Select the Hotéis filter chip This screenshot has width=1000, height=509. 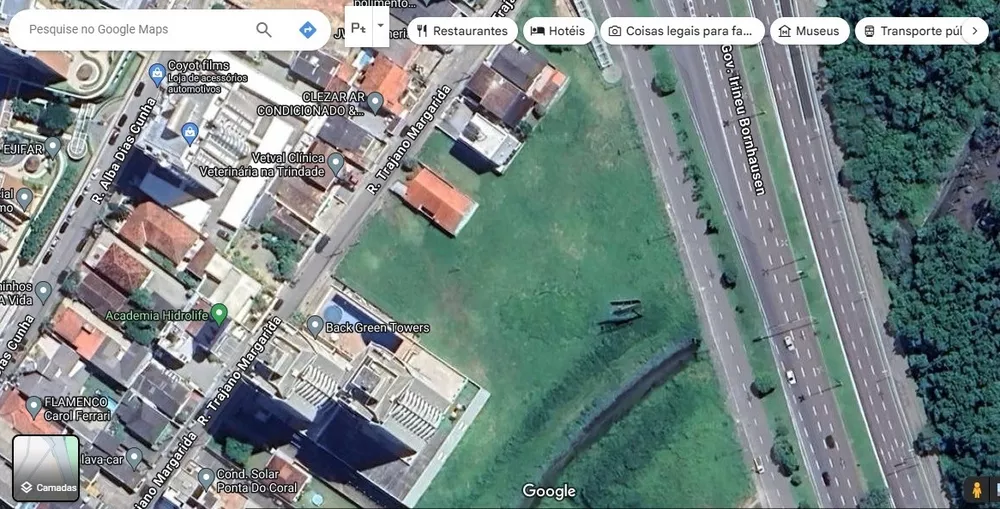pyautogui.click(x=558, y=31)
